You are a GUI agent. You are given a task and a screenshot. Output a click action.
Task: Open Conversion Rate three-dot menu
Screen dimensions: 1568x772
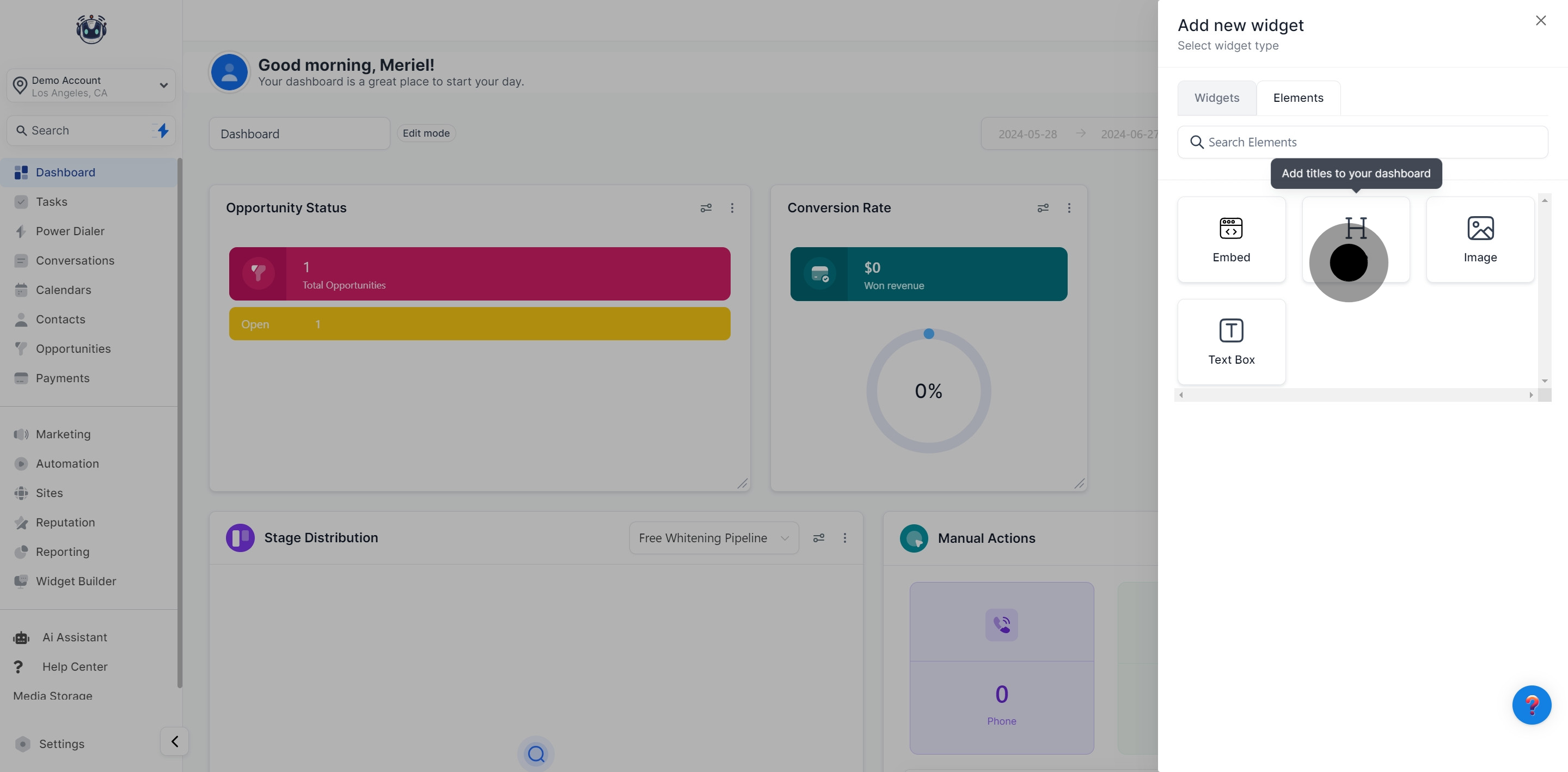coord(1069,208)
